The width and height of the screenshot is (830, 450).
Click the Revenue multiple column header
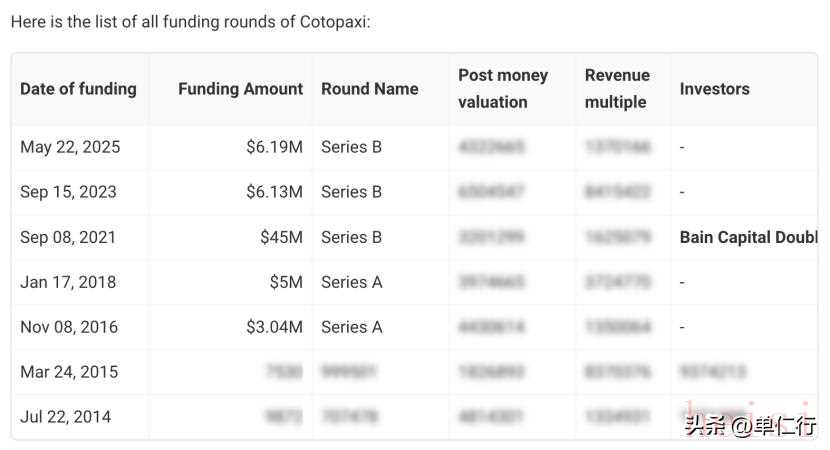pyautogui.click(x=617, y=89)
